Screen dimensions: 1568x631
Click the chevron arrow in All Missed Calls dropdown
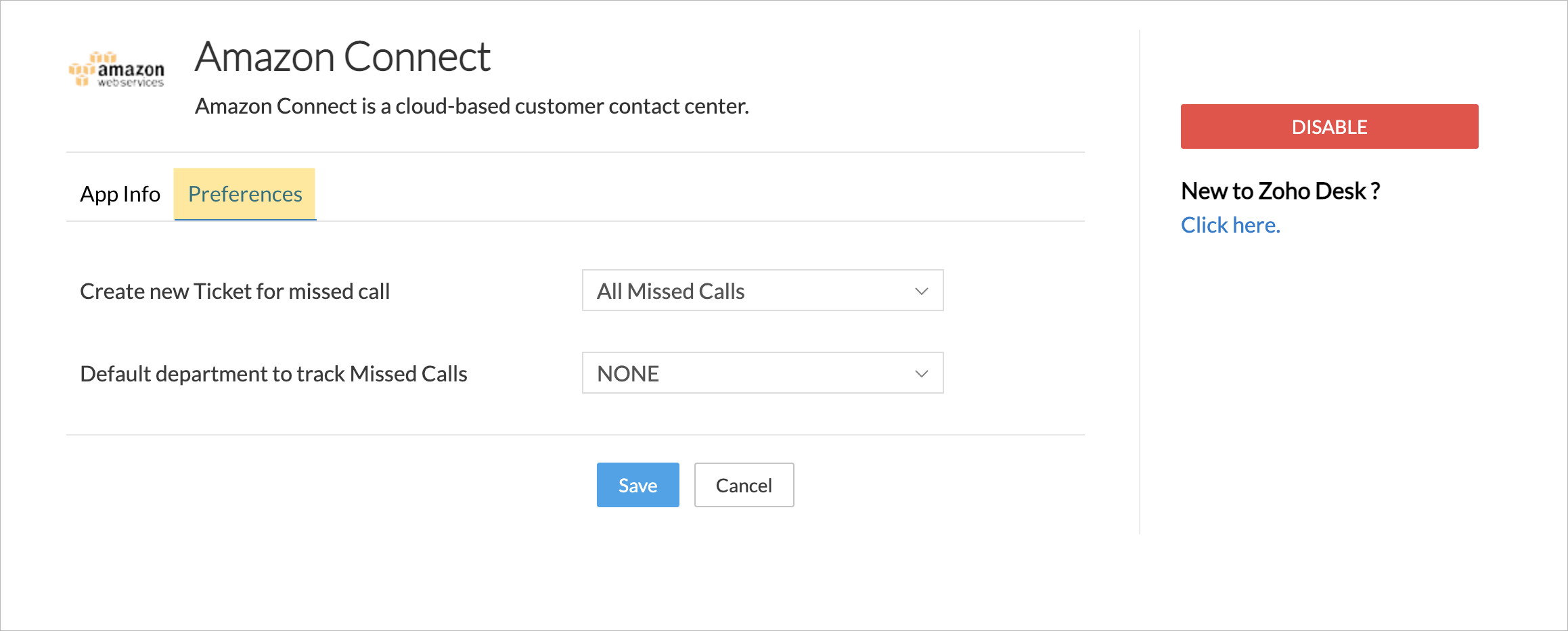tap(921, 291)
